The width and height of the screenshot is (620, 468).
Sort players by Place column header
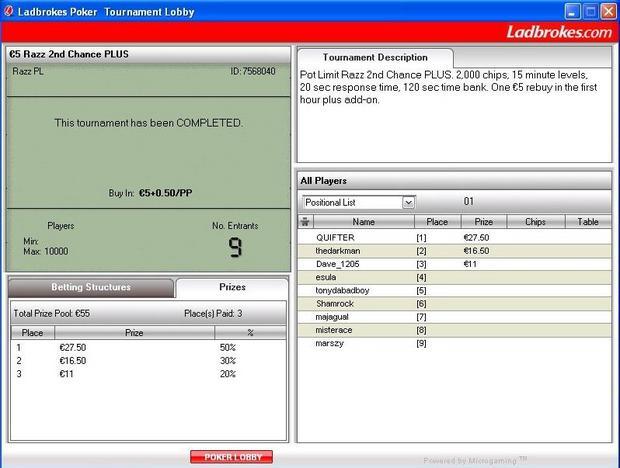(437, 222)
